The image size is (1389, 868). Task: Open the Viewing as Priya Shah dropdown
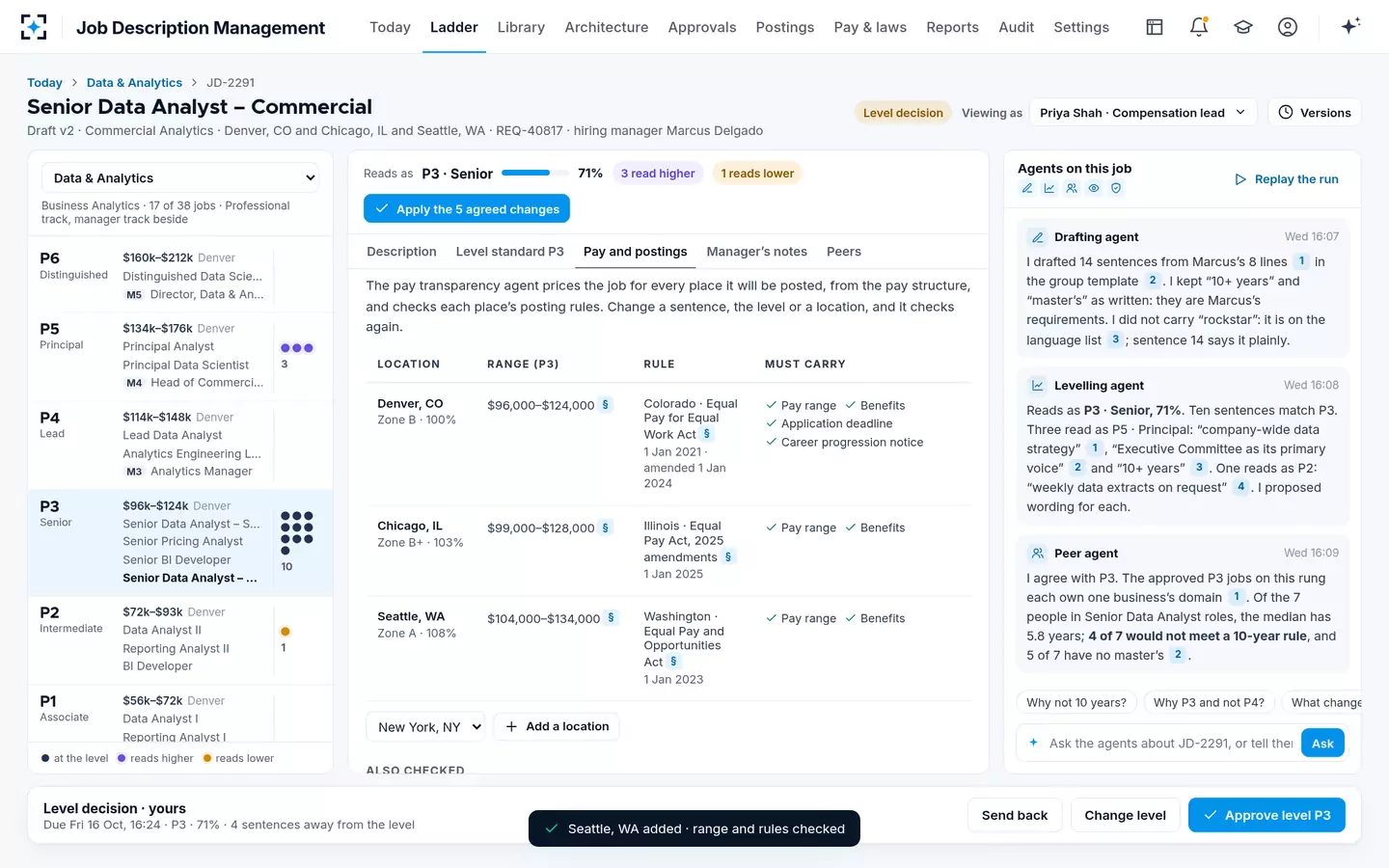[x=1143, y=113]
